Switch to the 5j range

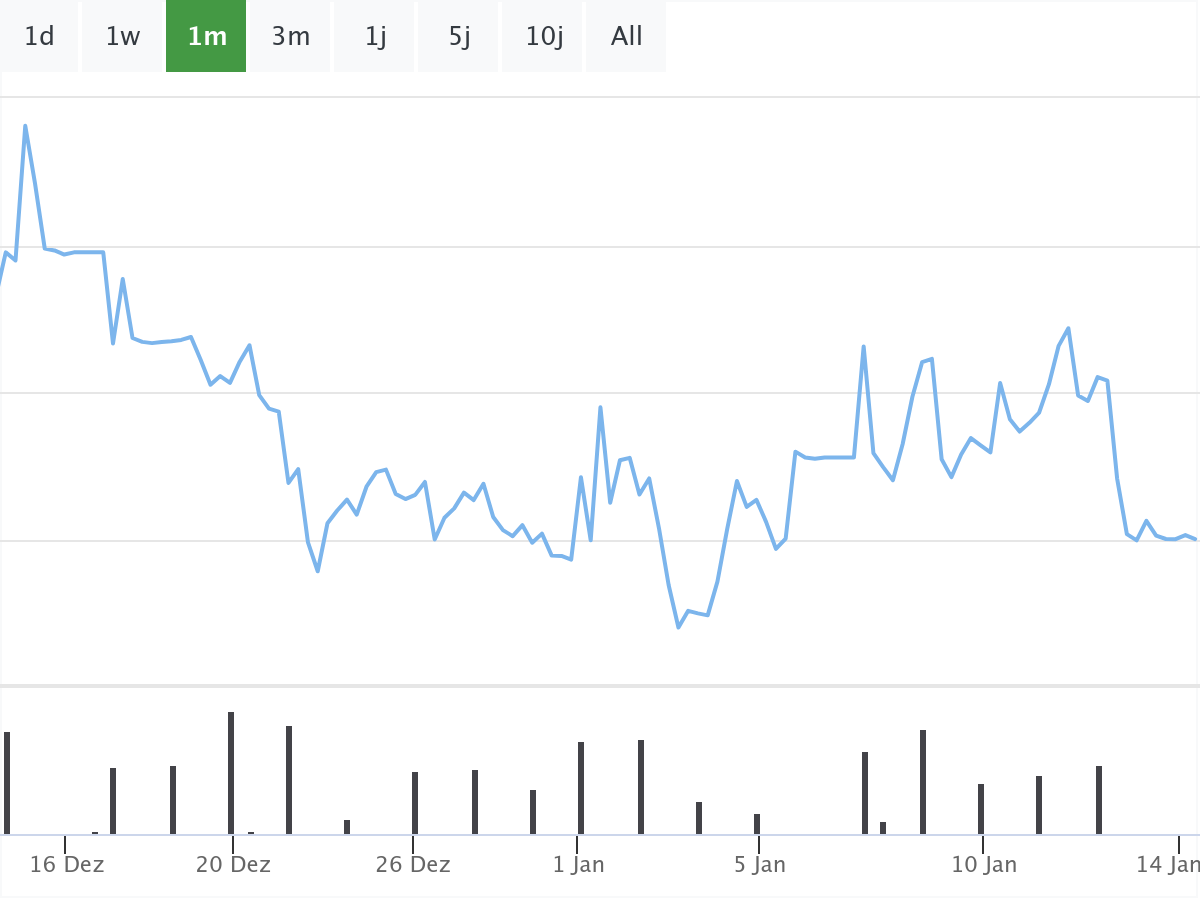click(459, 37)
